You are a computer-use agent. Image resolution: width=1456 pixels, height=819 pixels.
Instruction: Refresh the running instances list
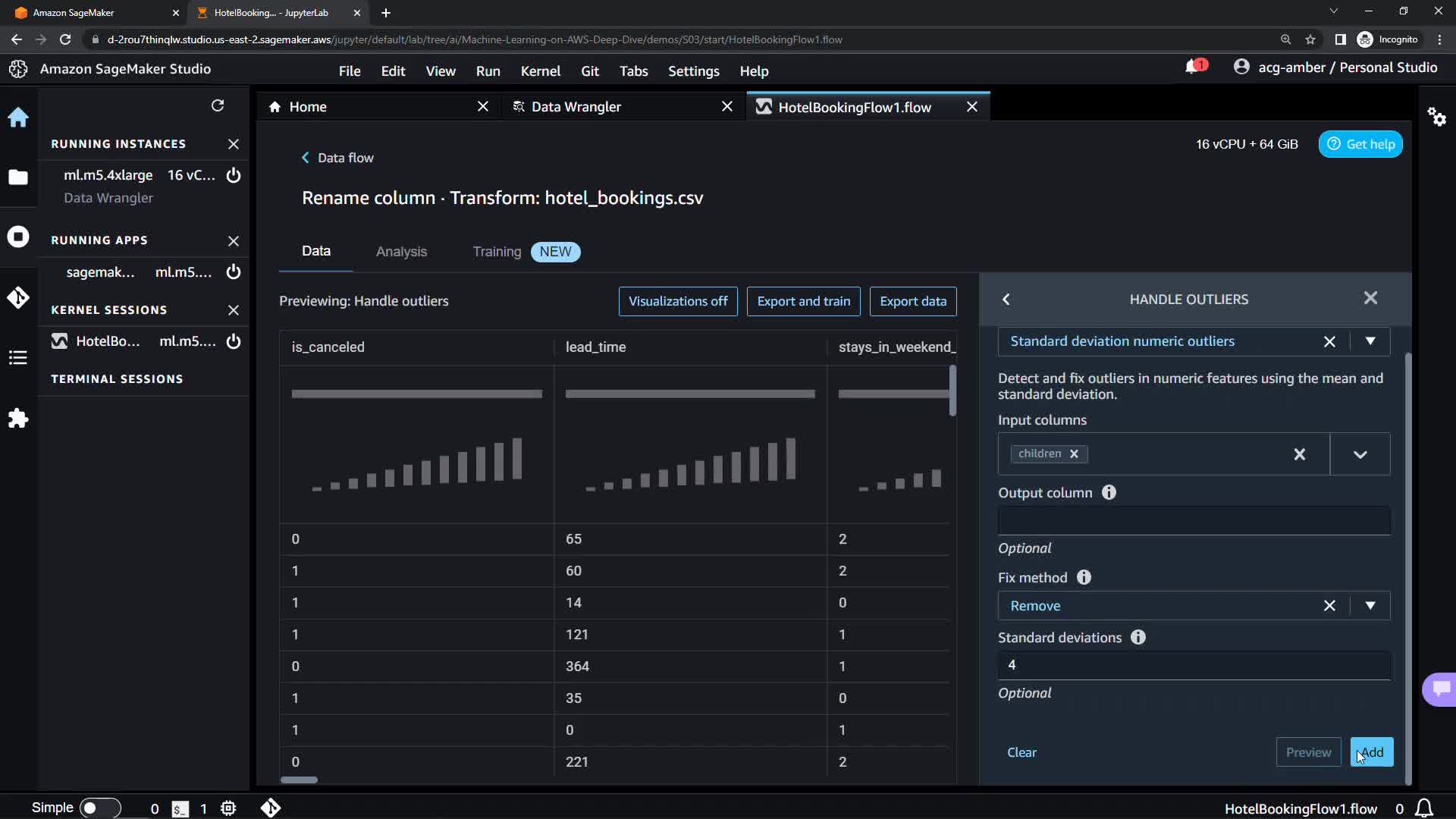(218, 105)
